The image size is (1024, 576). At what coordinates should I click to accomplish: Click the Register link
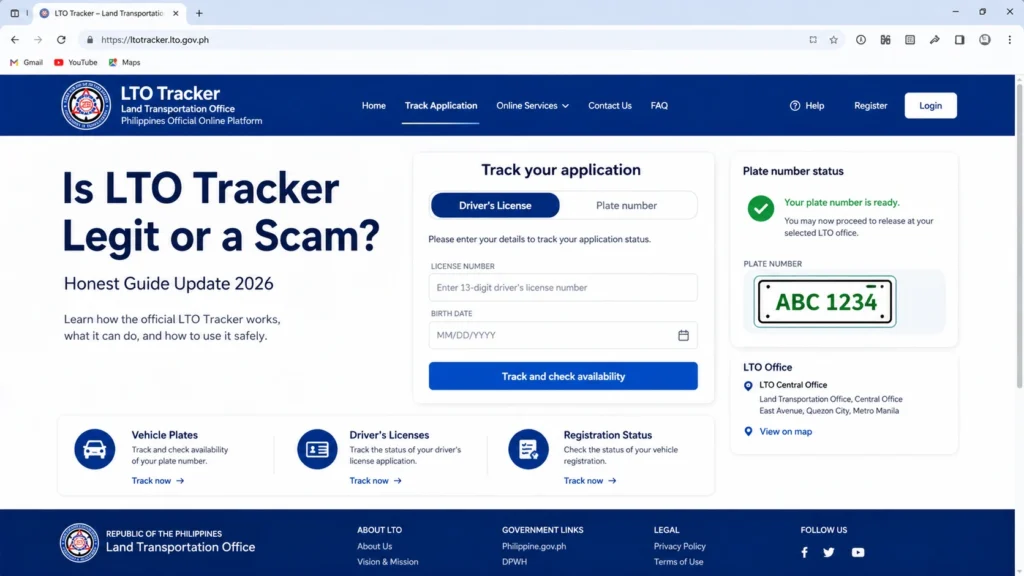871,106
